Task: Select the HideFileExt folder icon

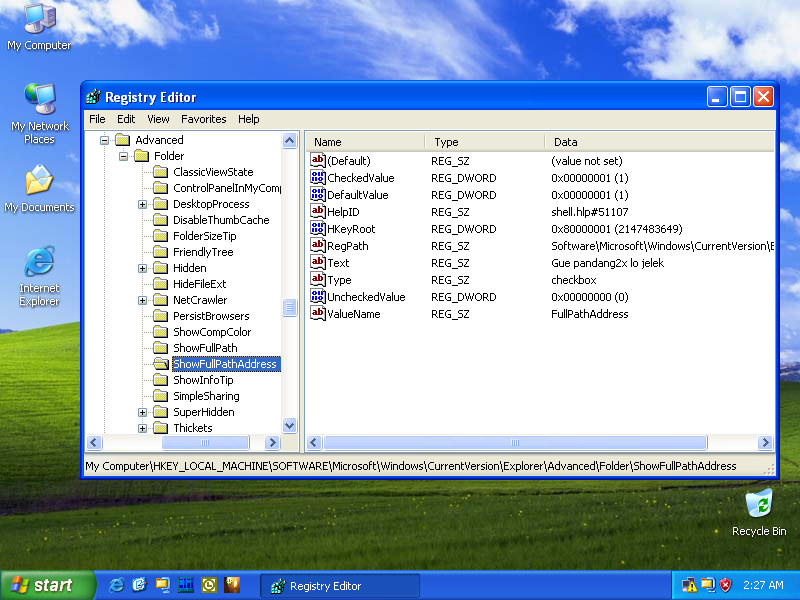Action: (x=161, y=284)
